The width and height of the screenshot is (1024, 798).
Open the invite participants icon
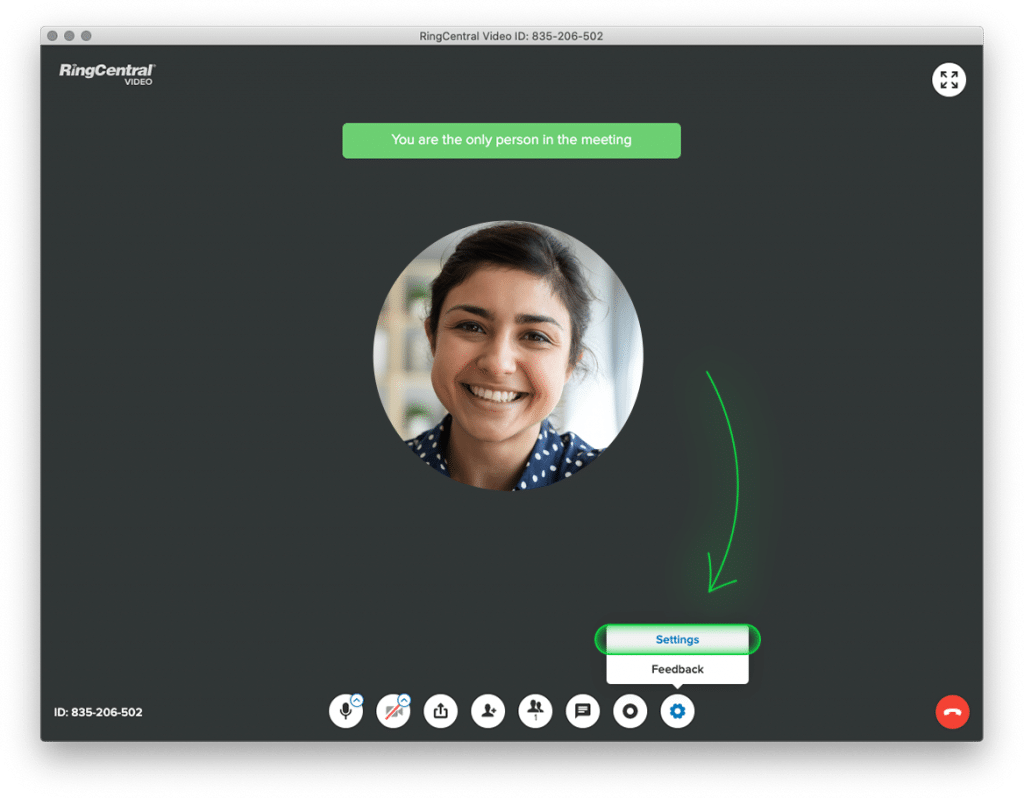[x=488, y=712]
